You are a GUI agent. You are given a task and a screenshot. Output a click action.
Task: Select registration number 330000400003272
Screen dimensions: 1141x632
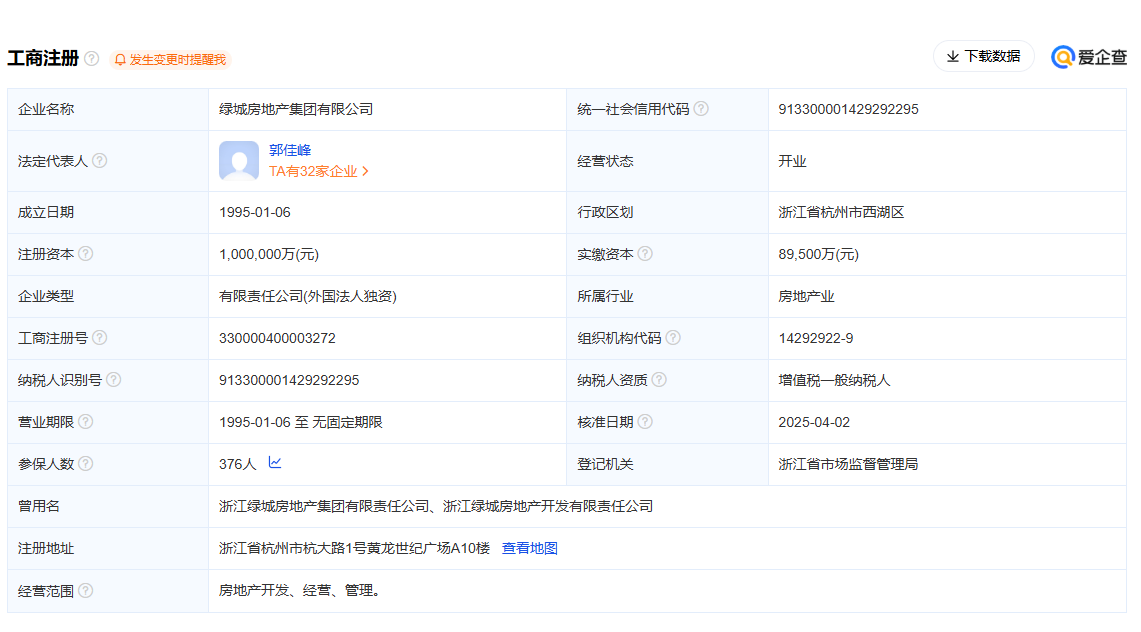coord(277,338)
